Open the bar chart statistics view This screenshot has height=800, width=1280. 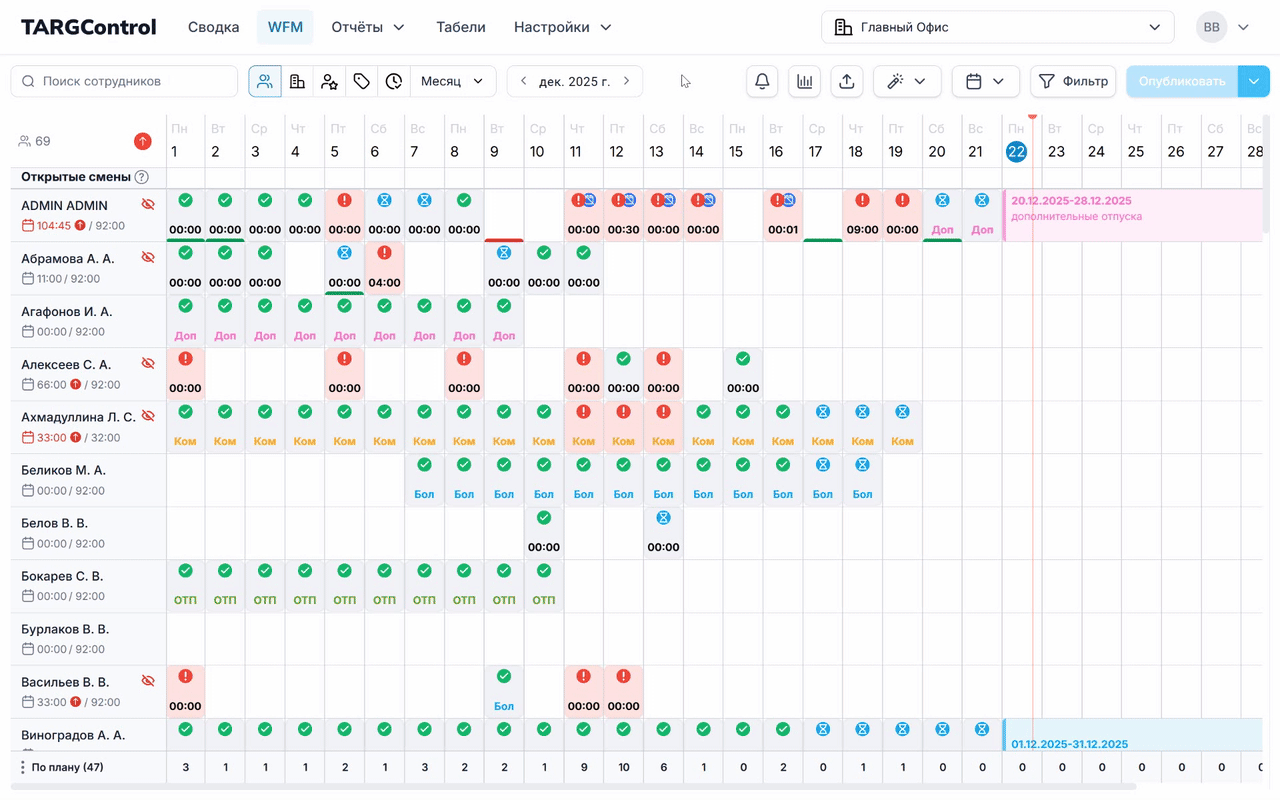click(804, 82)
